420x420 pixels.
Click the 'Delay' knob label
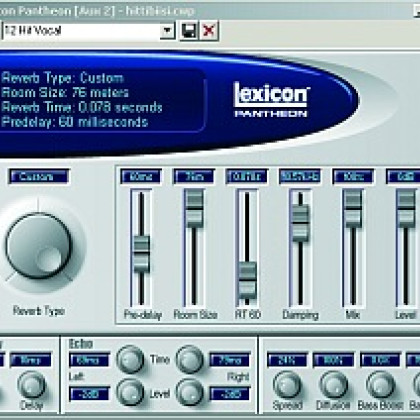(x=32, y=405)
